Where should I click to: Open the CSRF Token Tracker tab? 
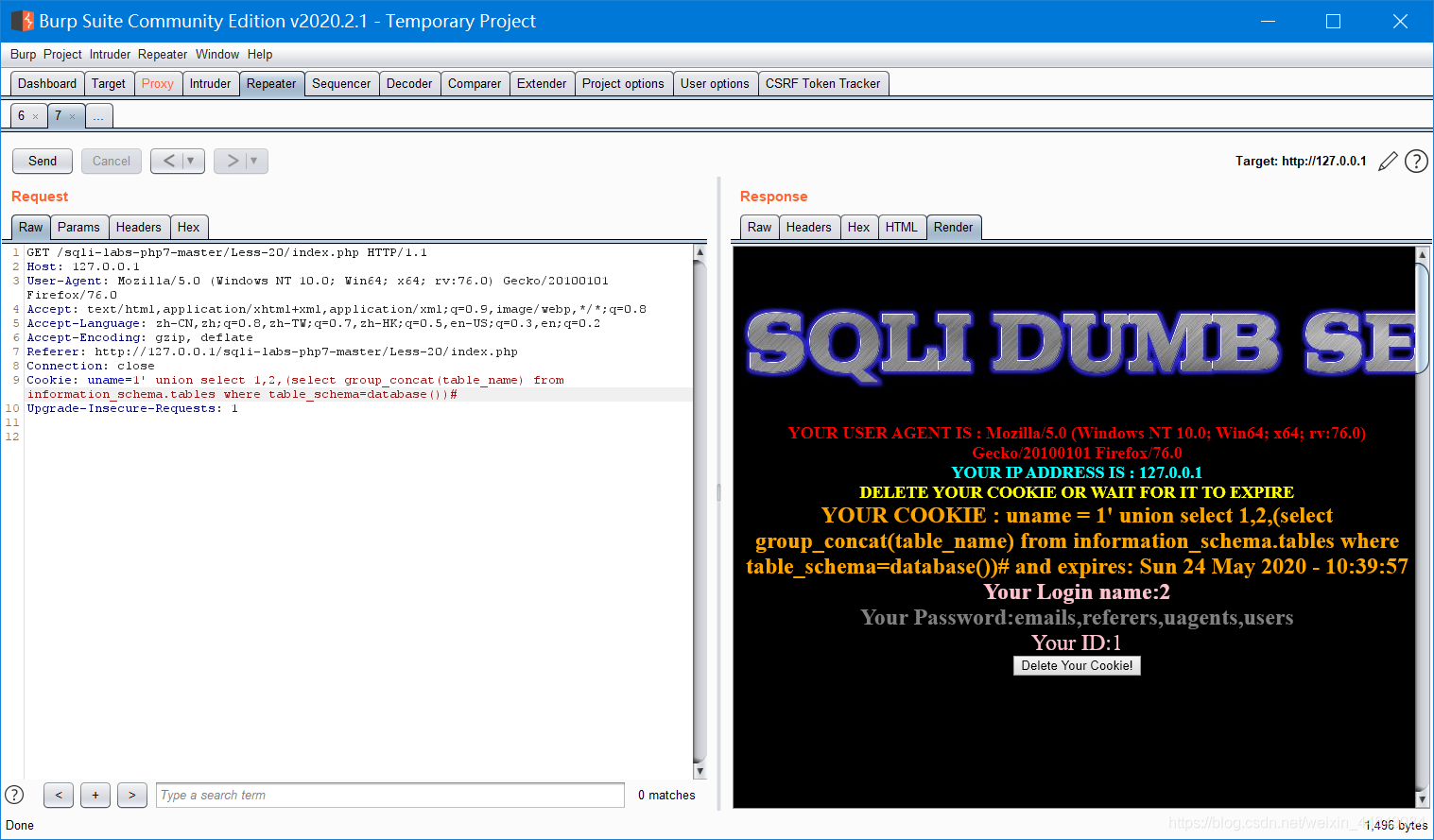coord(822,83)
